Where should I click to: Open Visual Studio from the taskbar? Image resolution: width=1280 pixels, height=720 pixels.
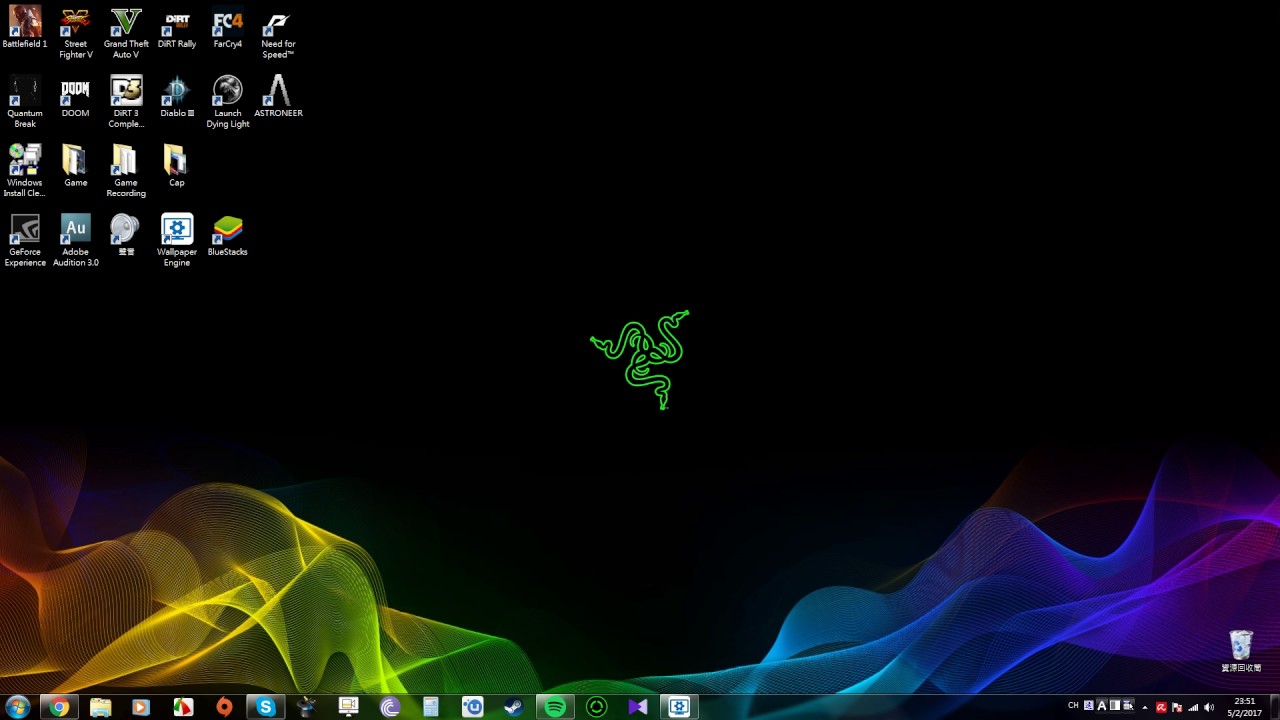point(638,707)
